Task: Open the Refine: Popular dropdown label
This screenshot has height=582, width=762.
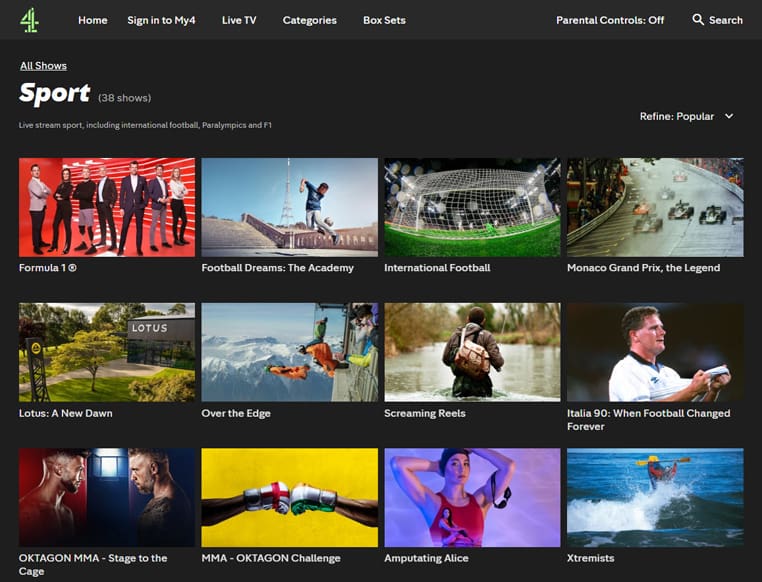Action: click(x=676, y=117)
